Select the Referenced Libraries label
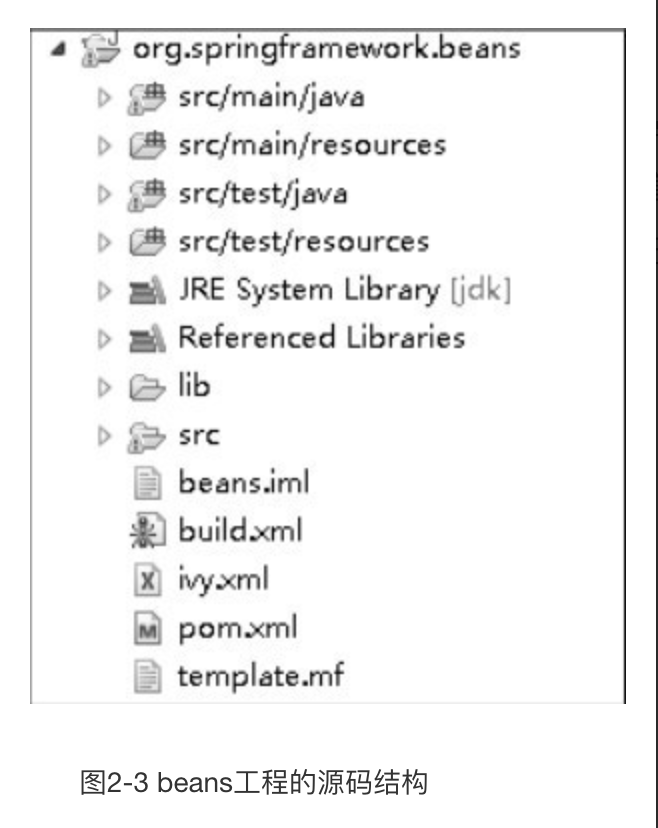This screenshot has width=658, height=828. (x=322, y=337)
